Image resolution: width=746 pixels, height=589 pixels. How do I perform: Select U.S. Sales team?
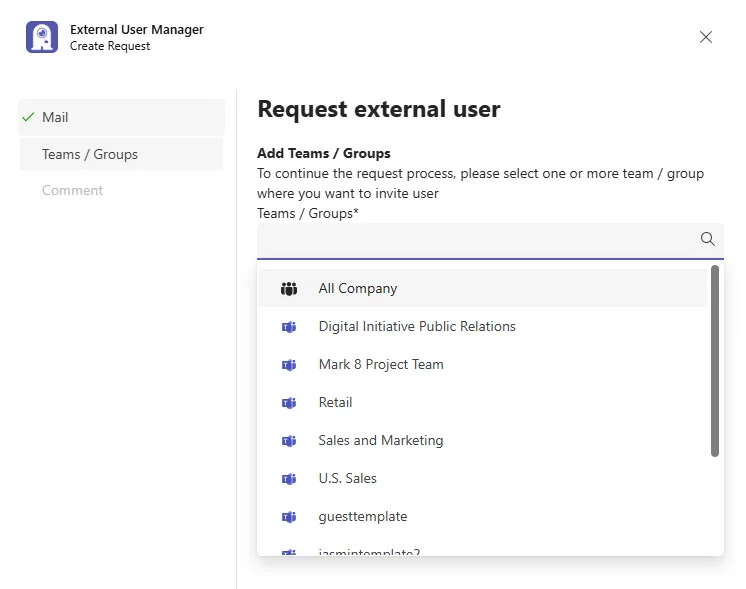(482, 479)
